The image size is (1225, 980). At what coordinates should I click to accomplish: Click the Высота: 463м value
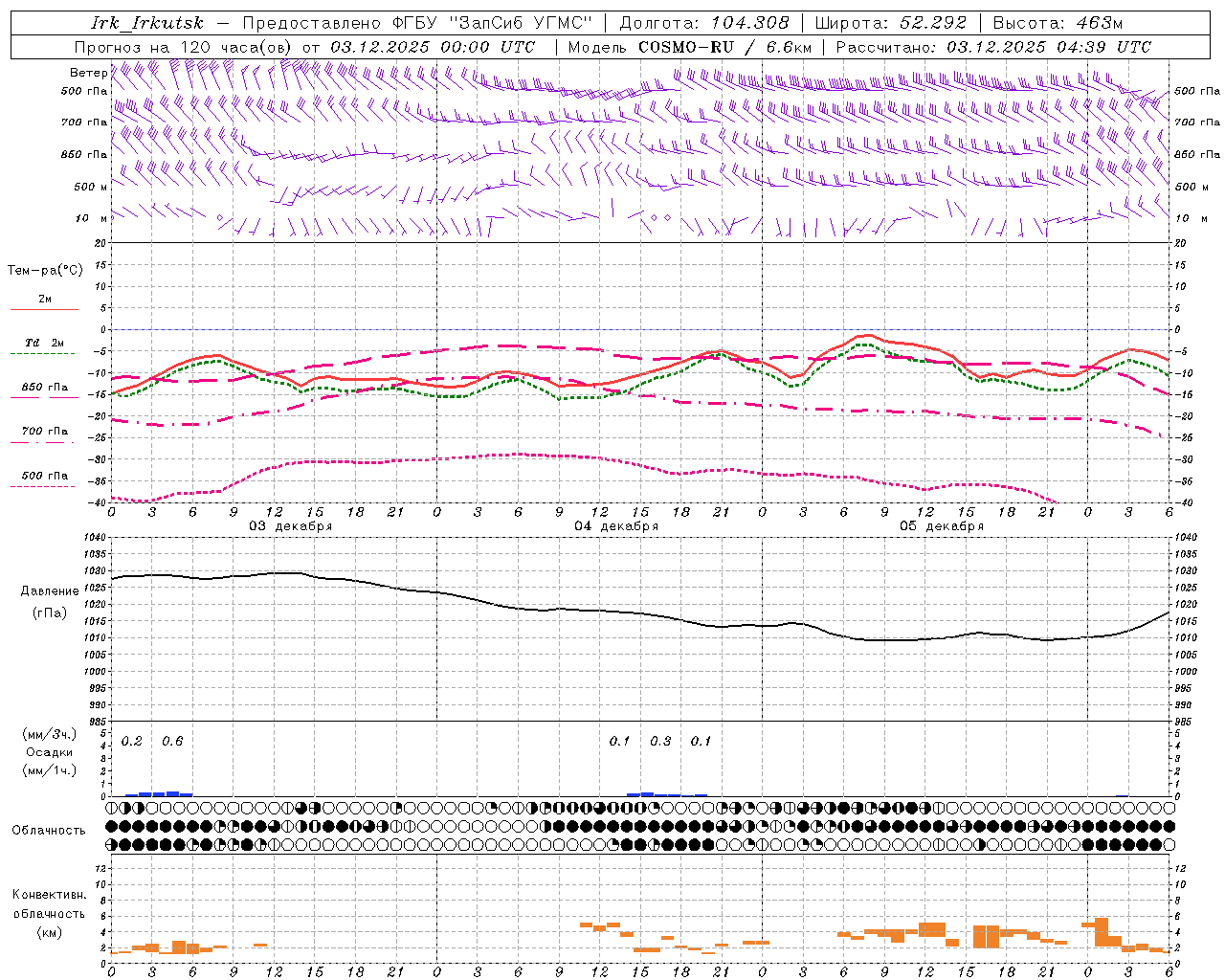pos(1058,23)
